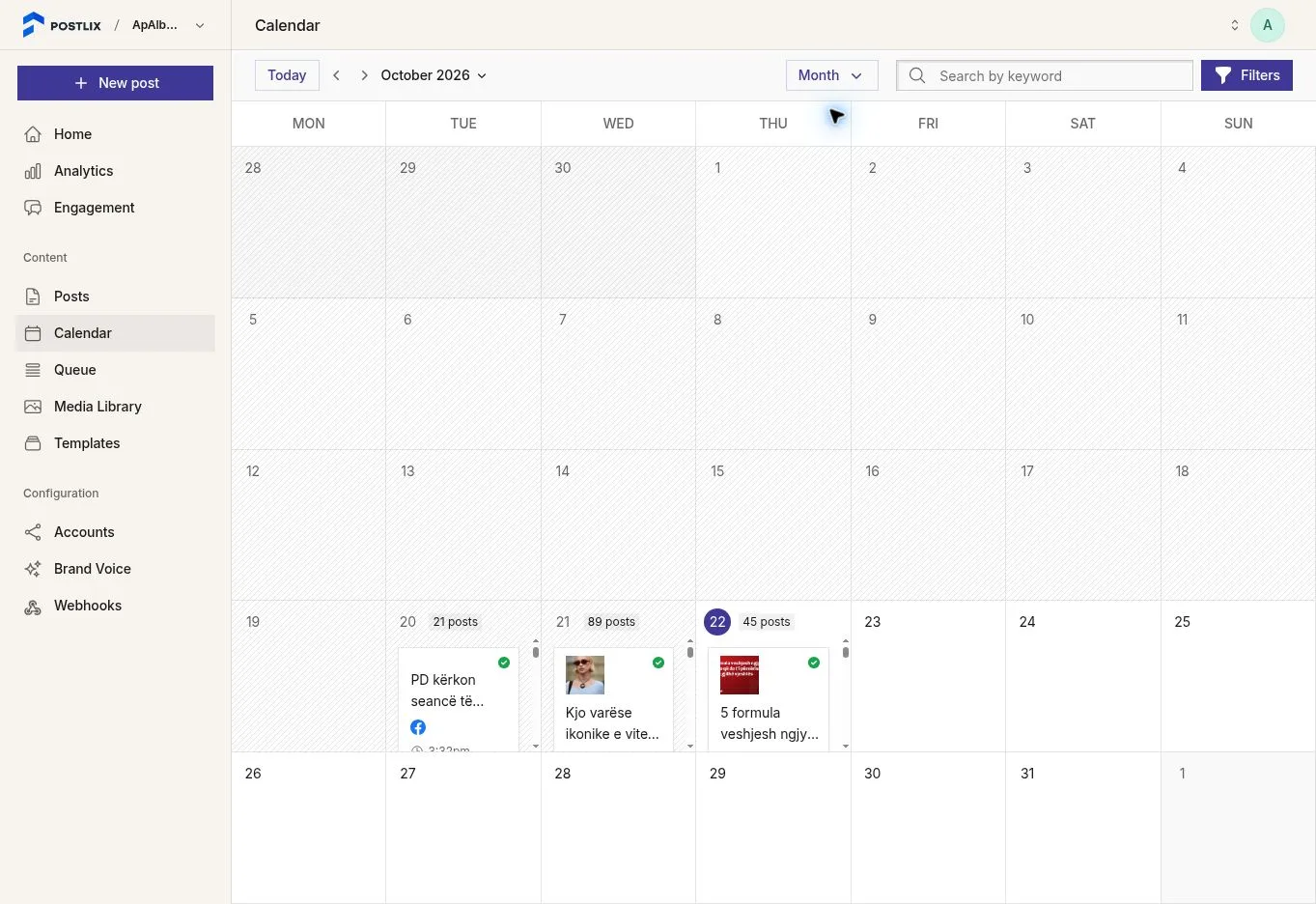This screenshot has width=1316, height=904.
Task: Click the 45 posts badge
Action: click(767, 622)
